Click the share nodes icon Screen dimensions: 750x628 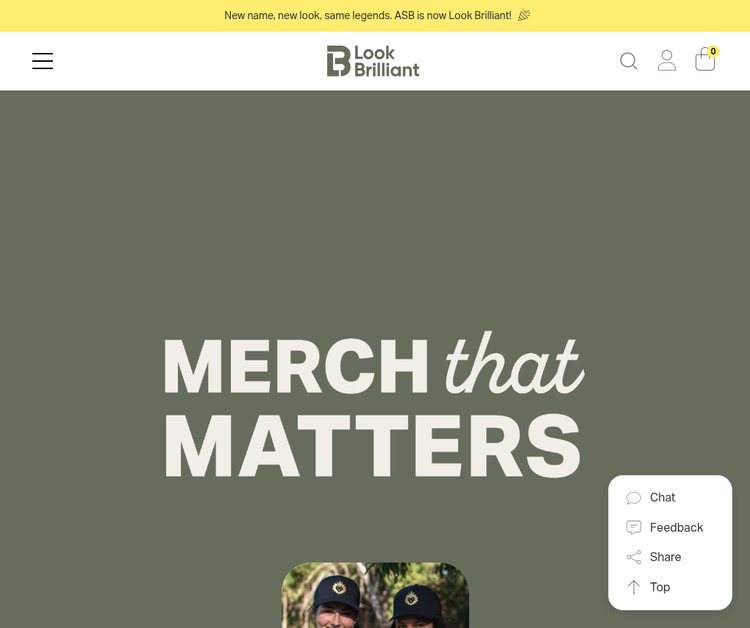coord(634,557)
